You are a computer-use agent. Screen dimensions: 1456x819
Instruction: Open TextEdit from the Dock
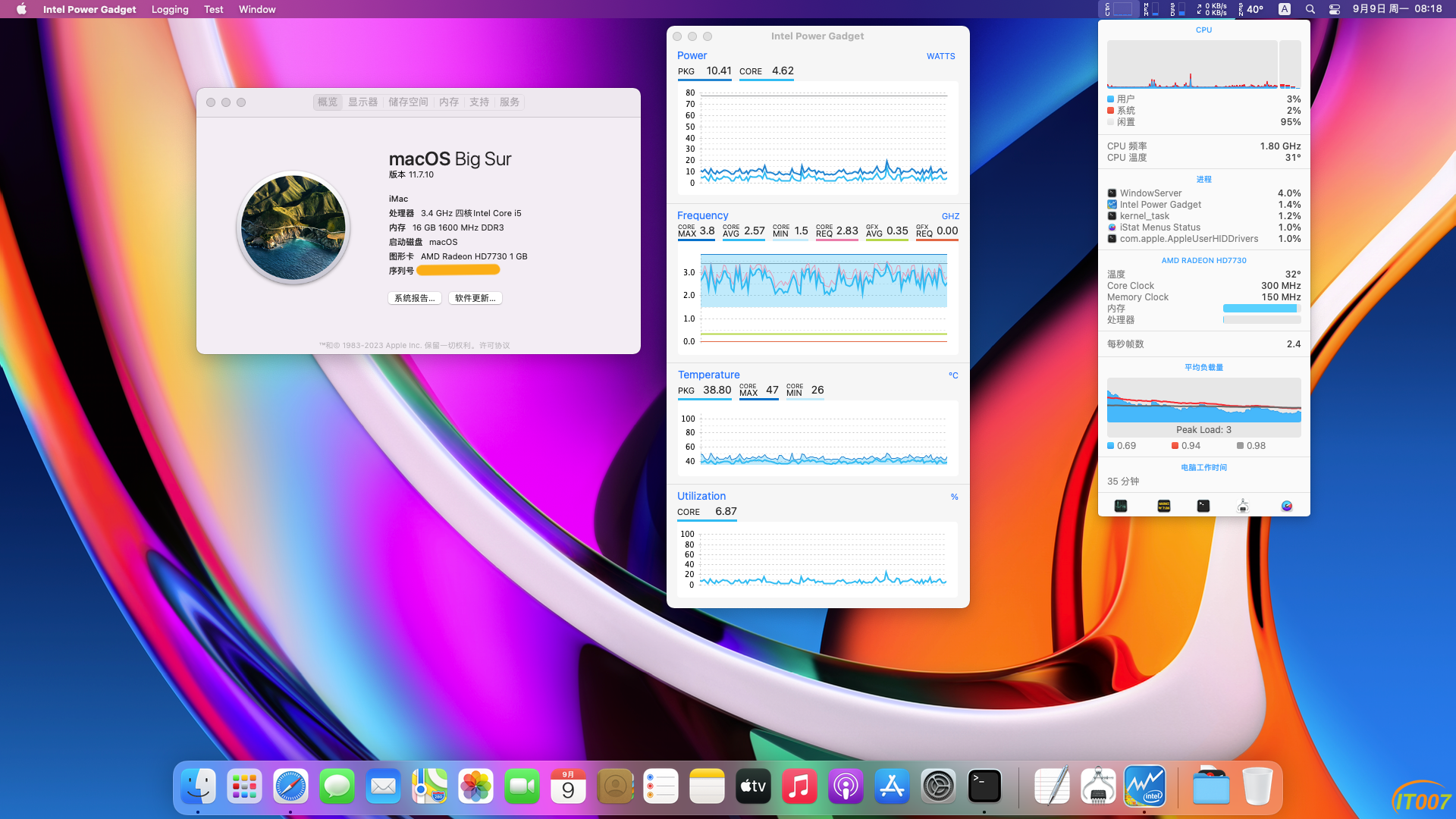tap(1052, 786)
